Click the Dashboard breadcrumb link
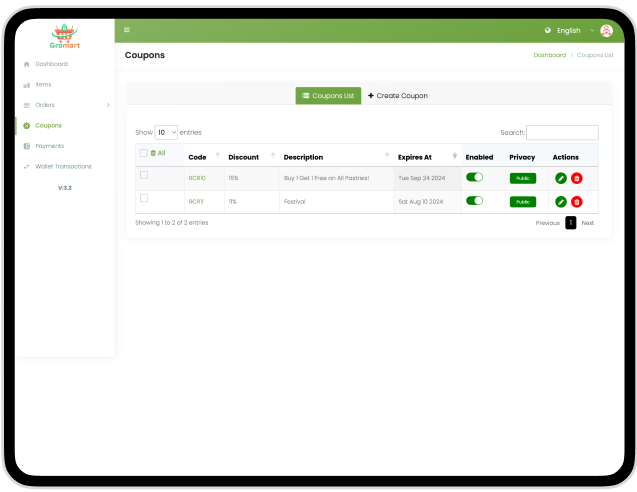 (549, 56)
